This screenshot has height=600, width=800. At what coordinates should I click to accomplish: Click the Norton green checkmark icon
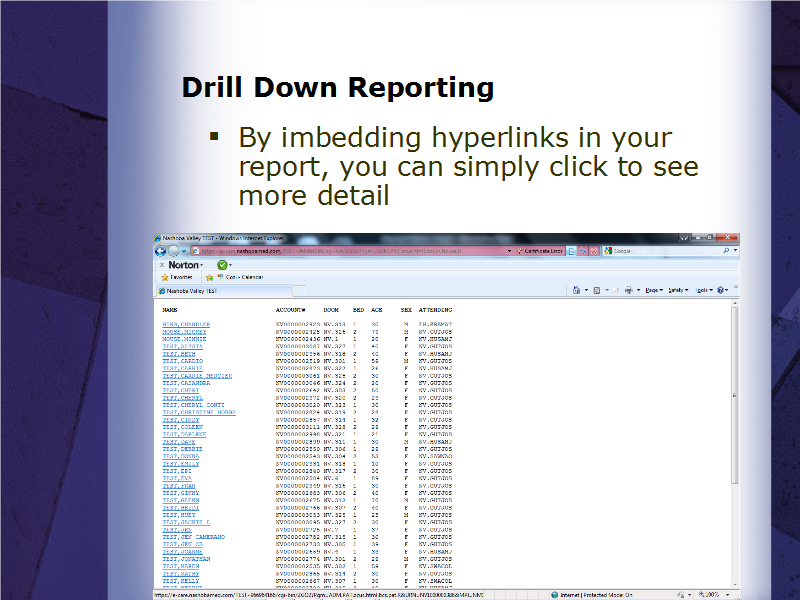222,264
